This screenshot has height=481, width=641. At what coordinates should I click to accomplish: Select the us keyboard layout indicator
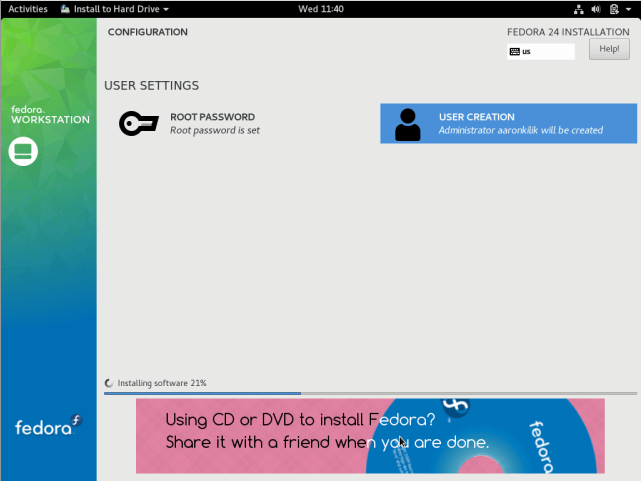pyautogui.click(x=540, y=51)
